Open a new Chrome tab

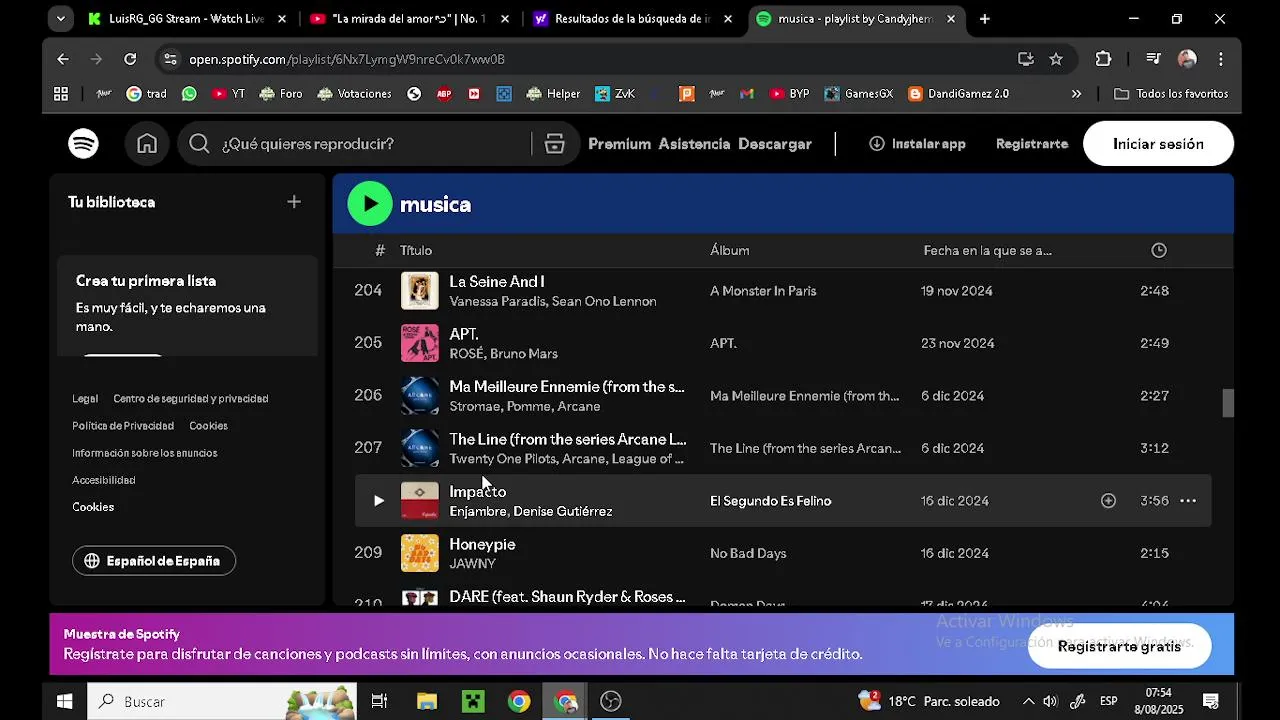click(x=985, y=18)
